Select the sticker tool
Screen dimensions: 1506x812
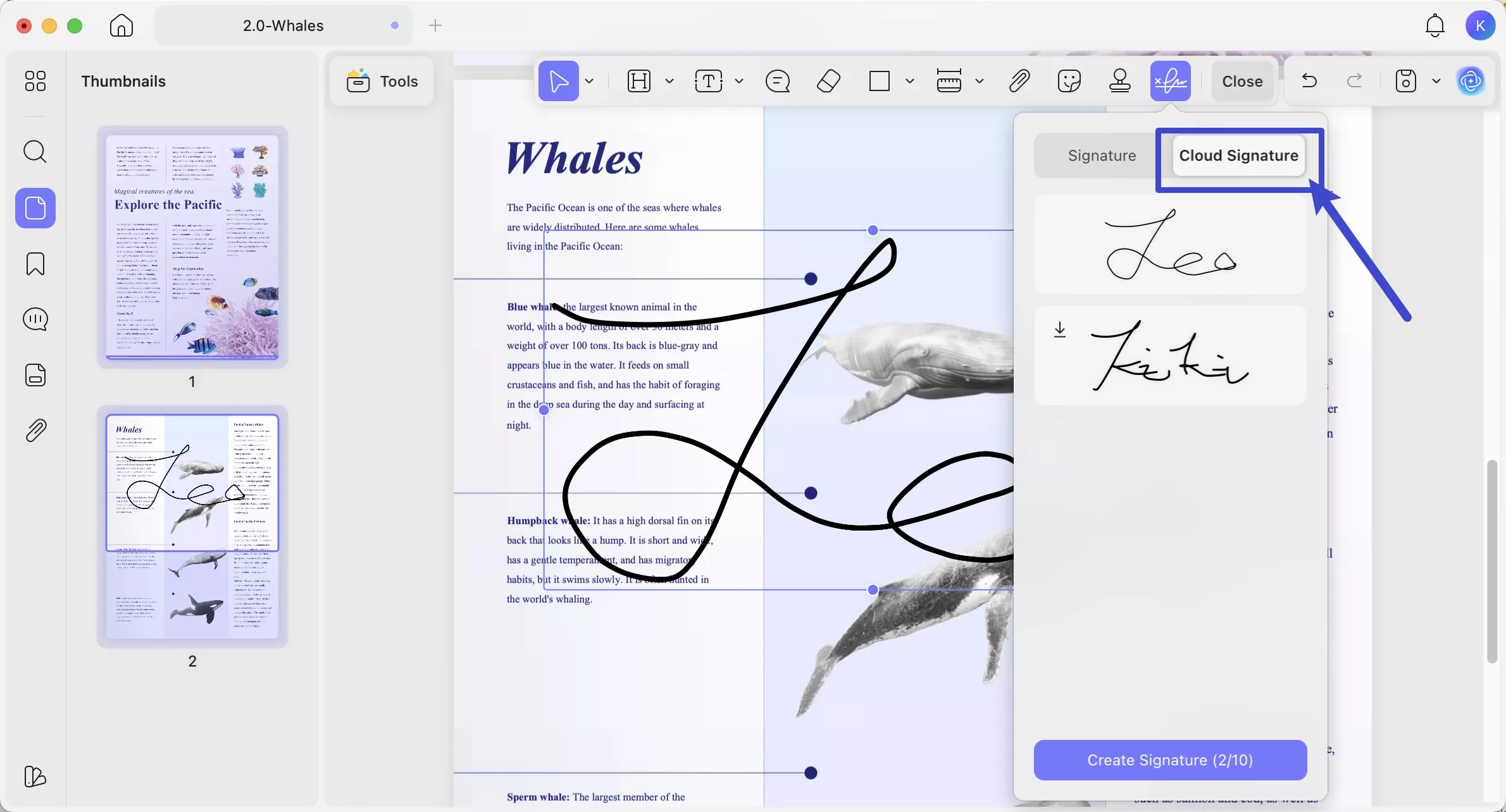(x=1069, y=81)
